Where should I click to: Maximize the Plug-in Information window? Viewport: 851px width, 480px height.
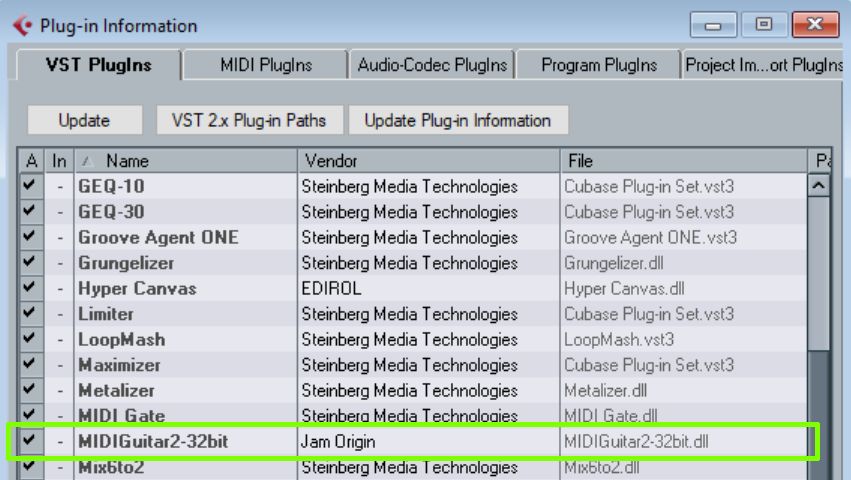[763, 24]
